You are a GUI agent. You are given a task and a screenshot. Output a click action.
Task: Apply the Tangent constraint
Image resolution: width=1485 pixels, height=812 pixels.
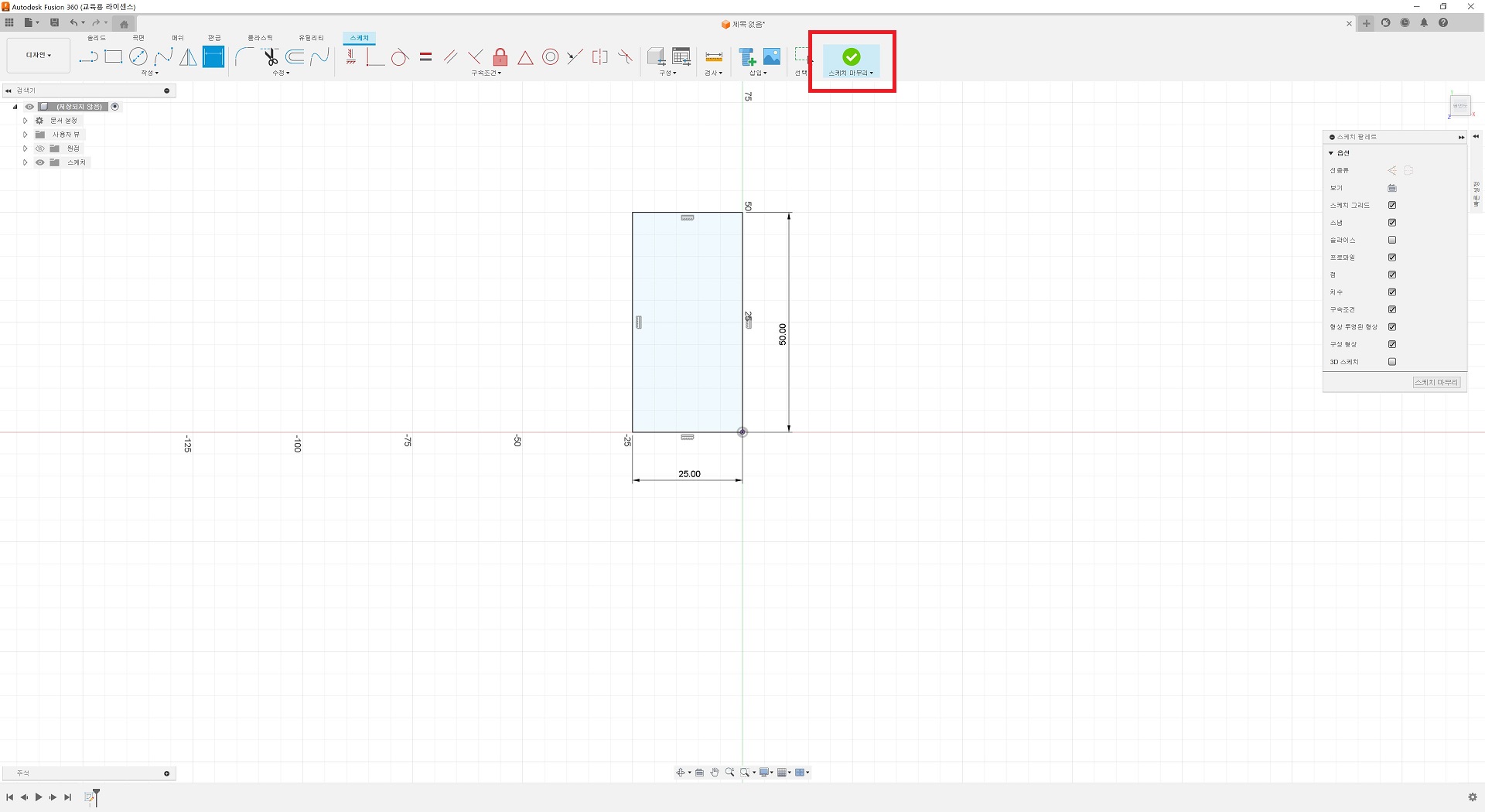click(400, 56)
